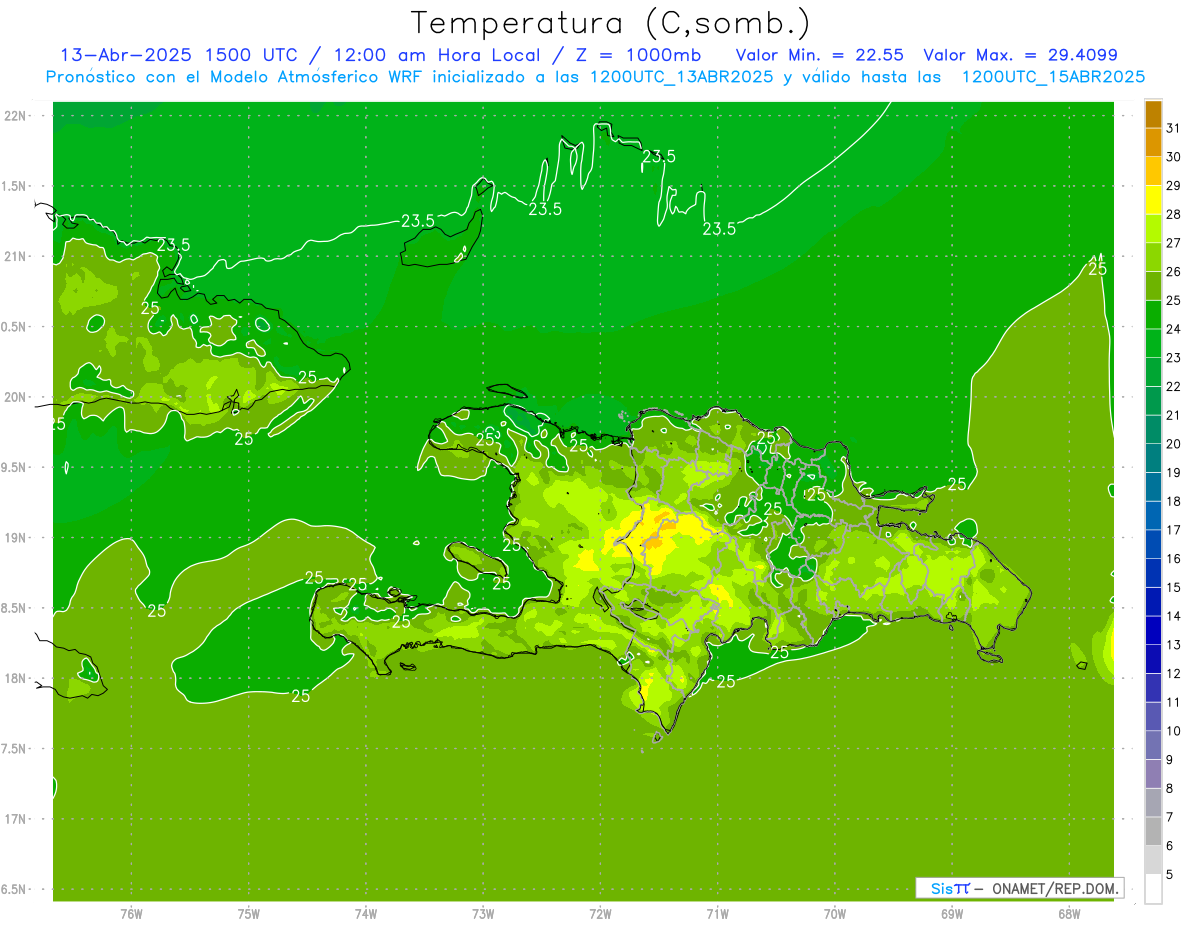Click the '76W' longitude axis label
This screenshot has height=927, width=1200.
(131, 914)
